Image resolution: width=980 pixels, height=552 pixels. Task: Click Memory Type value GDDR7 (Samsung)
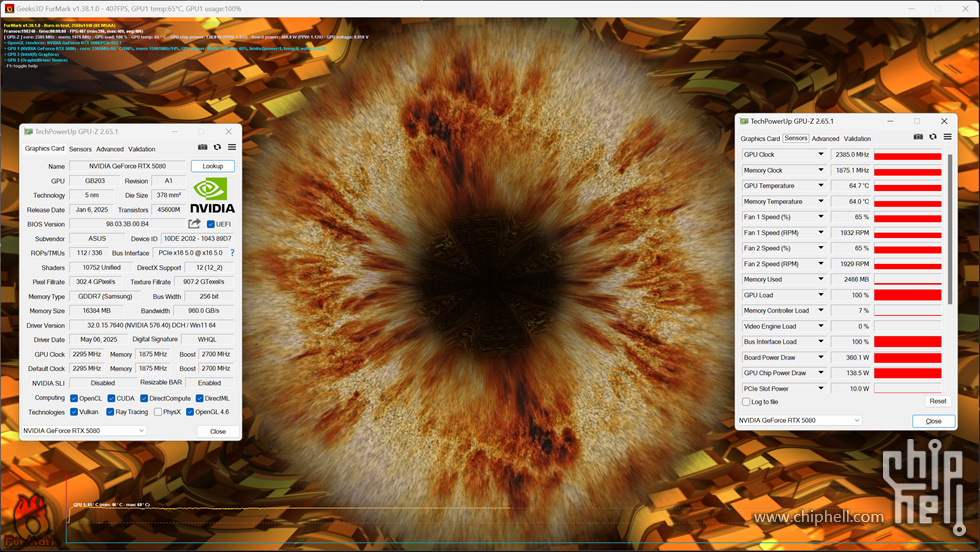coord(105,296)
